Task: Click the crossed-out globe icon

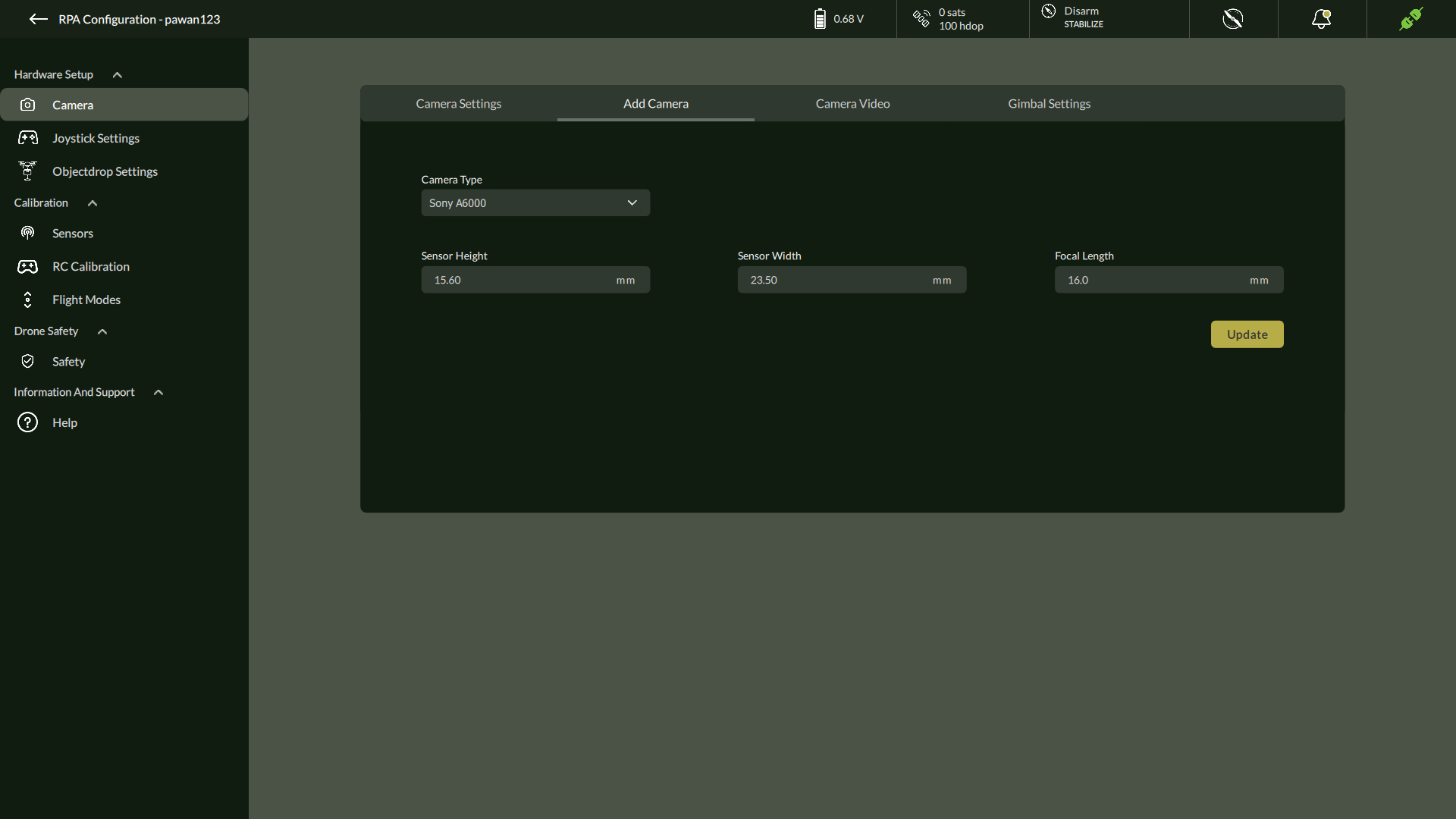Action: pyautogui.click(x=1233, y=19)
